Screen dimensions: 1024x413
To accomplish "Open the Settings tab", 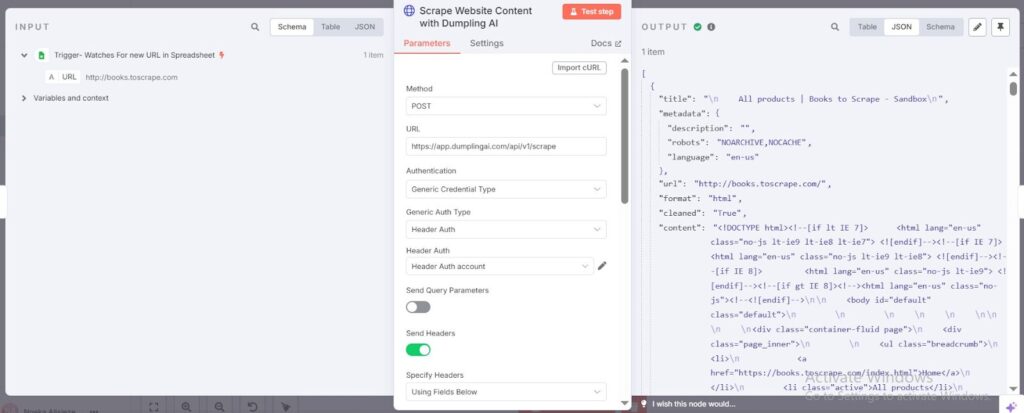I will (x=486, y=43).
